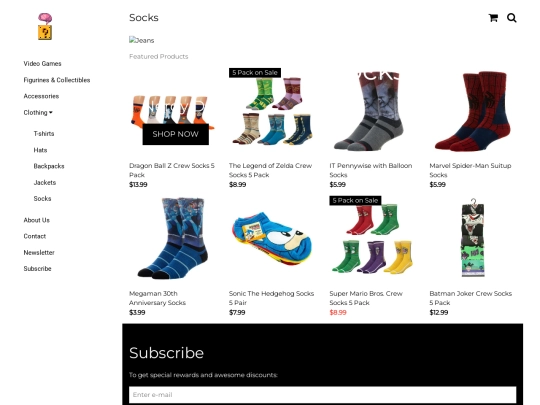
Task: Open the Backpacks subcategory
Action: coord(49,166)
